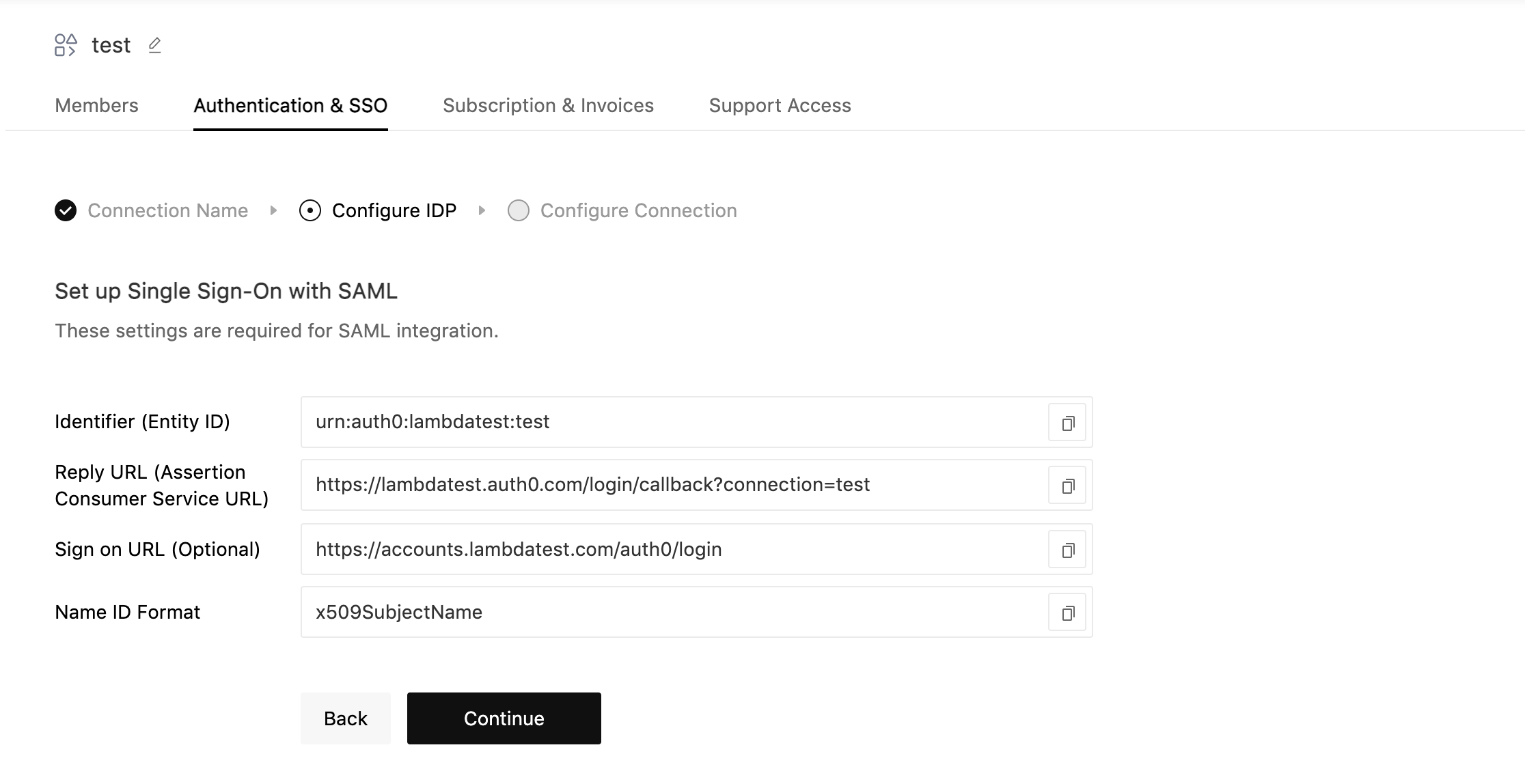Select the Configure Connection step circle

519,210
